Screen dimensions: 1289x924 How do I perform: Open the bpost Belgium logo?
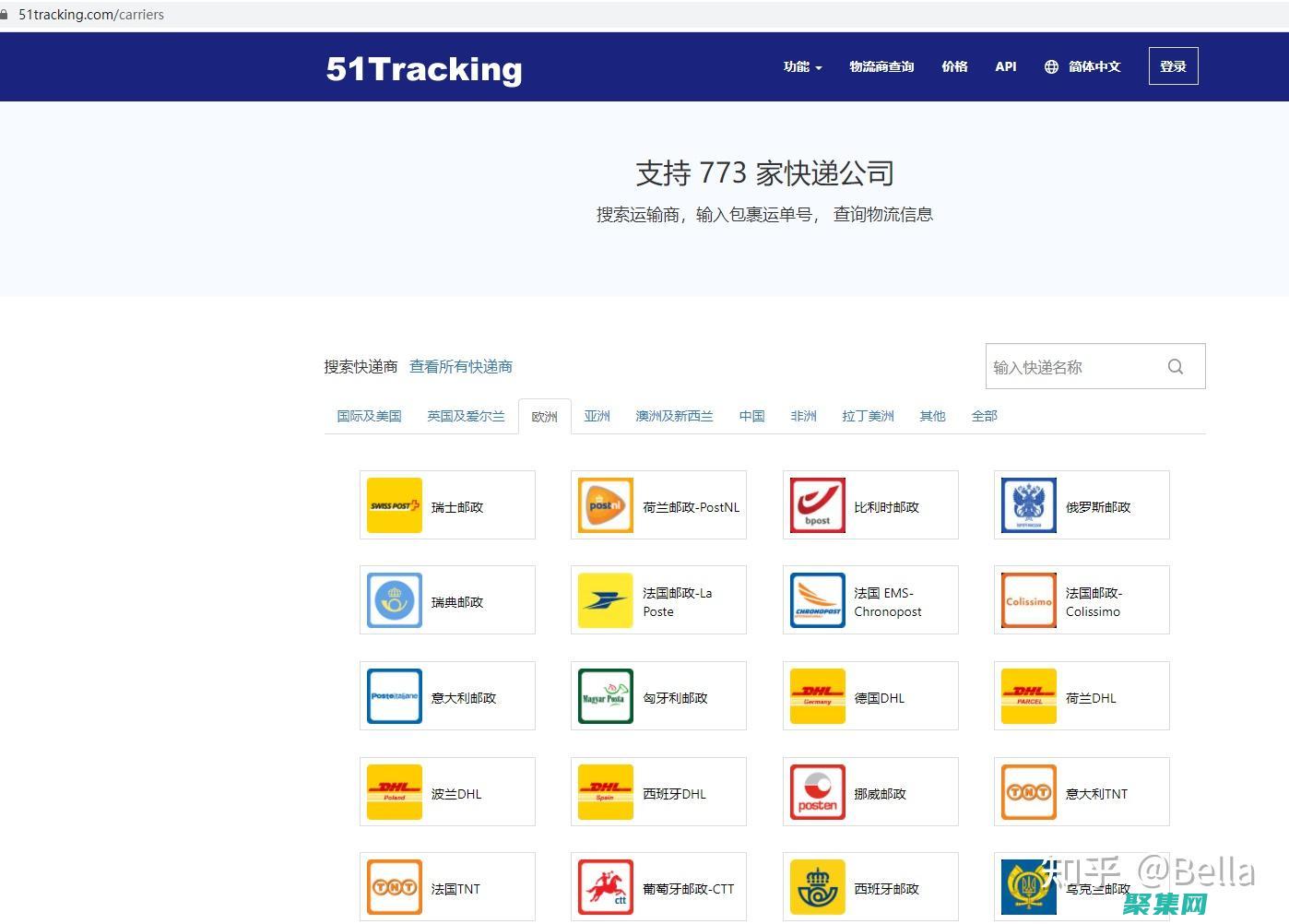click(817, 505)
